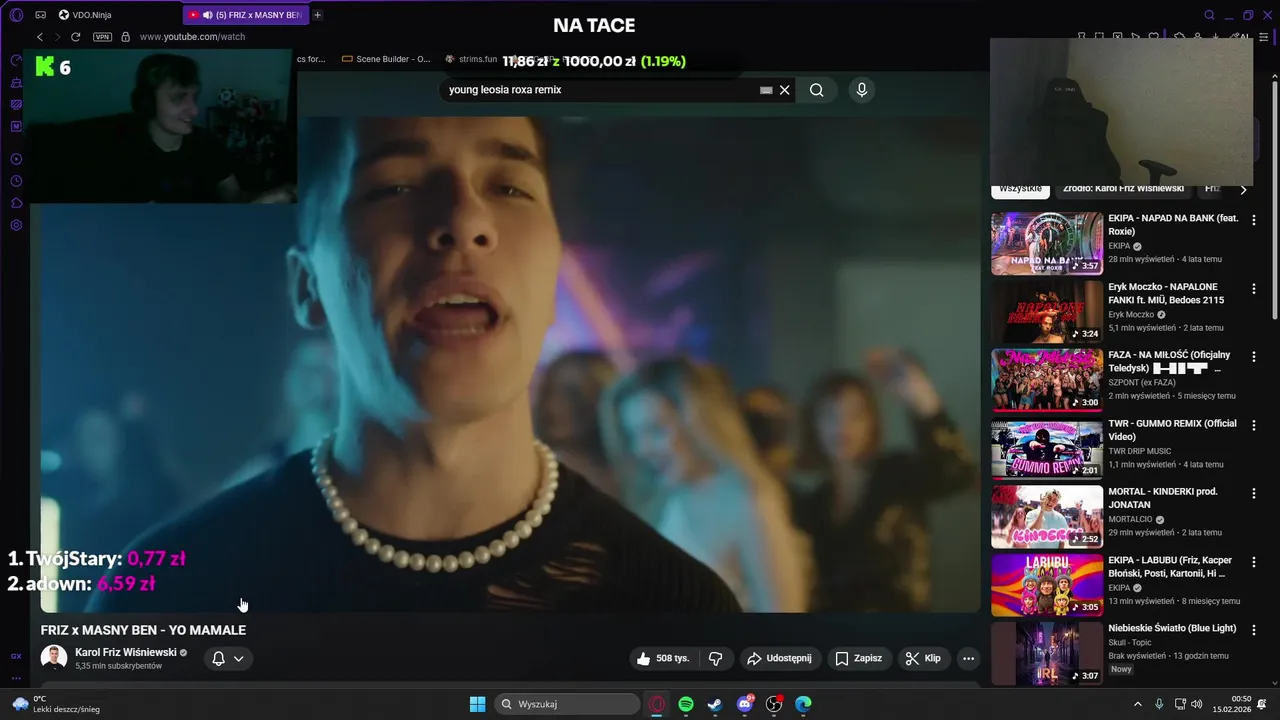Submit the YouTube search with magnifier
Viewport: 1280px width, 720px height.
click(x=817, y=90)
